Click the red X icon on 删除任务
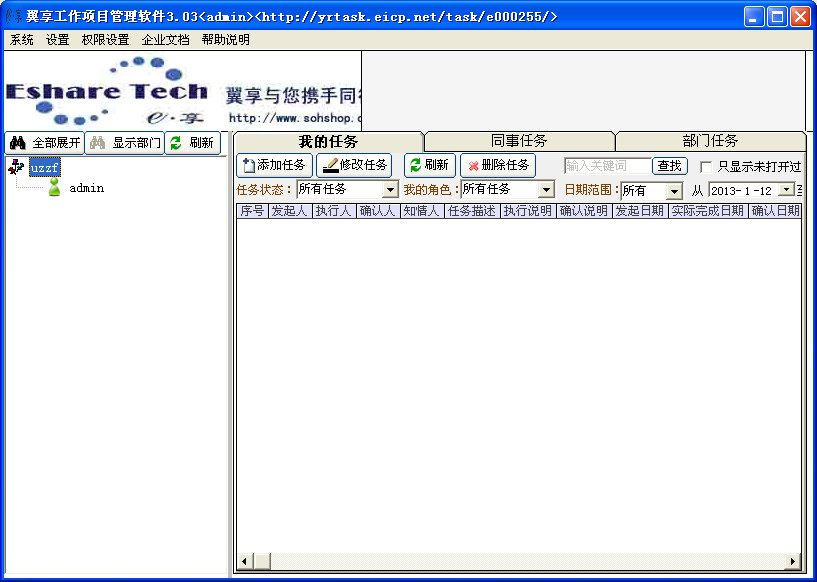The height and width of the screenshot is (582, 817). pyautogui.click(x=473, y=166)
